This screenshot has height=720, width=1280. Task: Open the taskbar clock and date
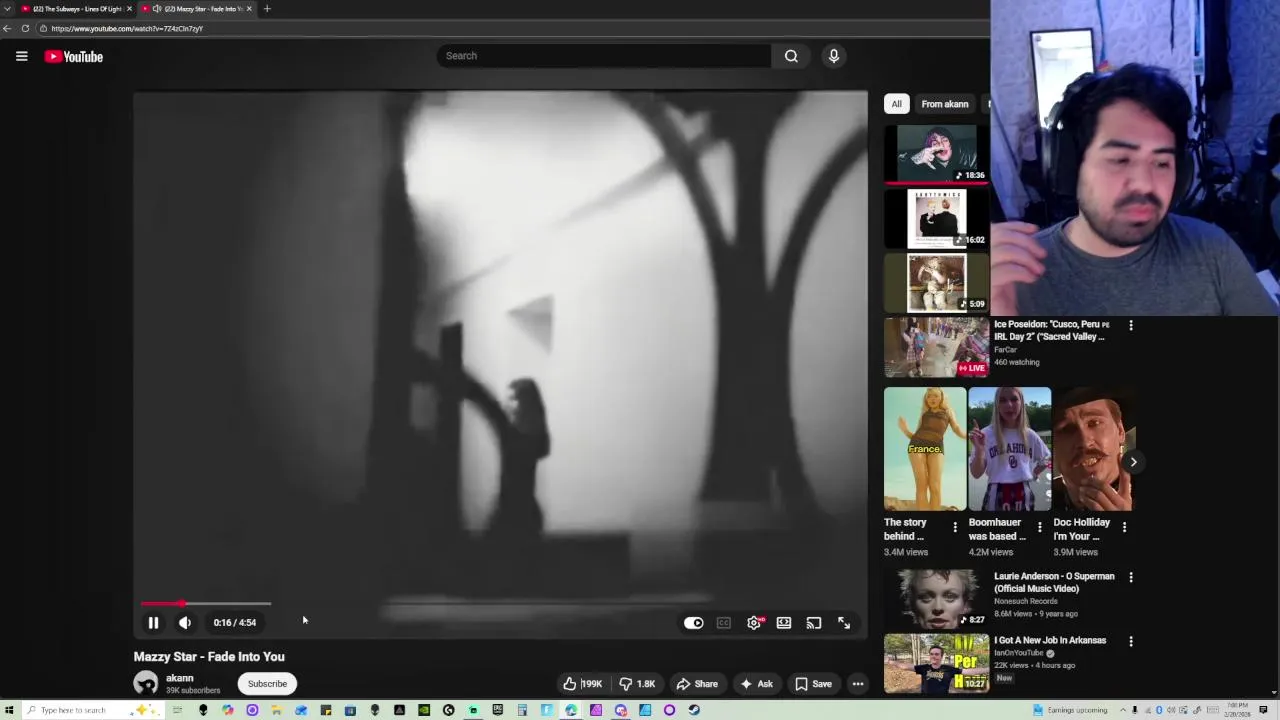point(1238,710)
